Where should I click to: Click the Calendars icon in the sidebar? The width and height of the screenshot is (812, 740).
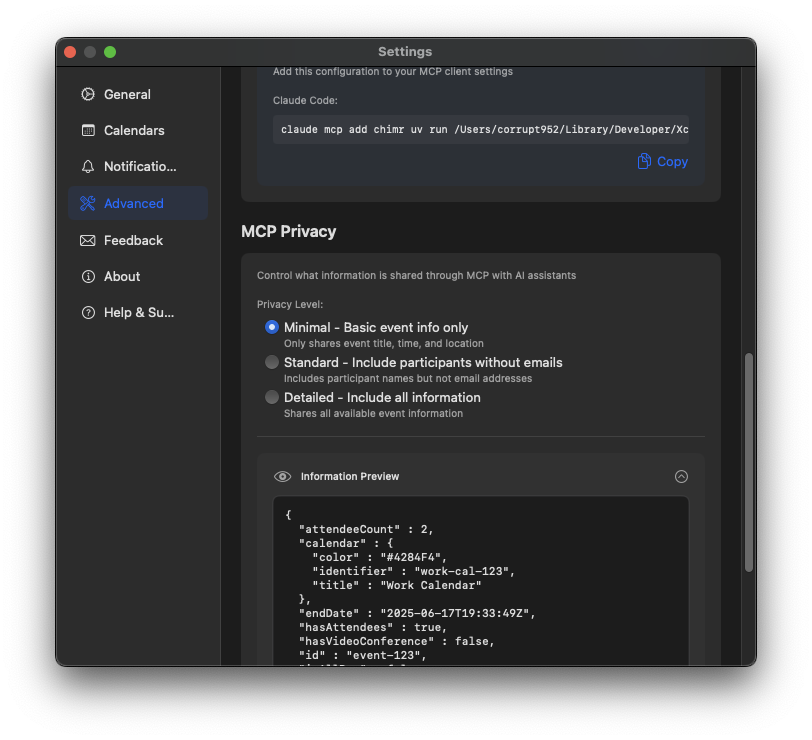(89, 130)
